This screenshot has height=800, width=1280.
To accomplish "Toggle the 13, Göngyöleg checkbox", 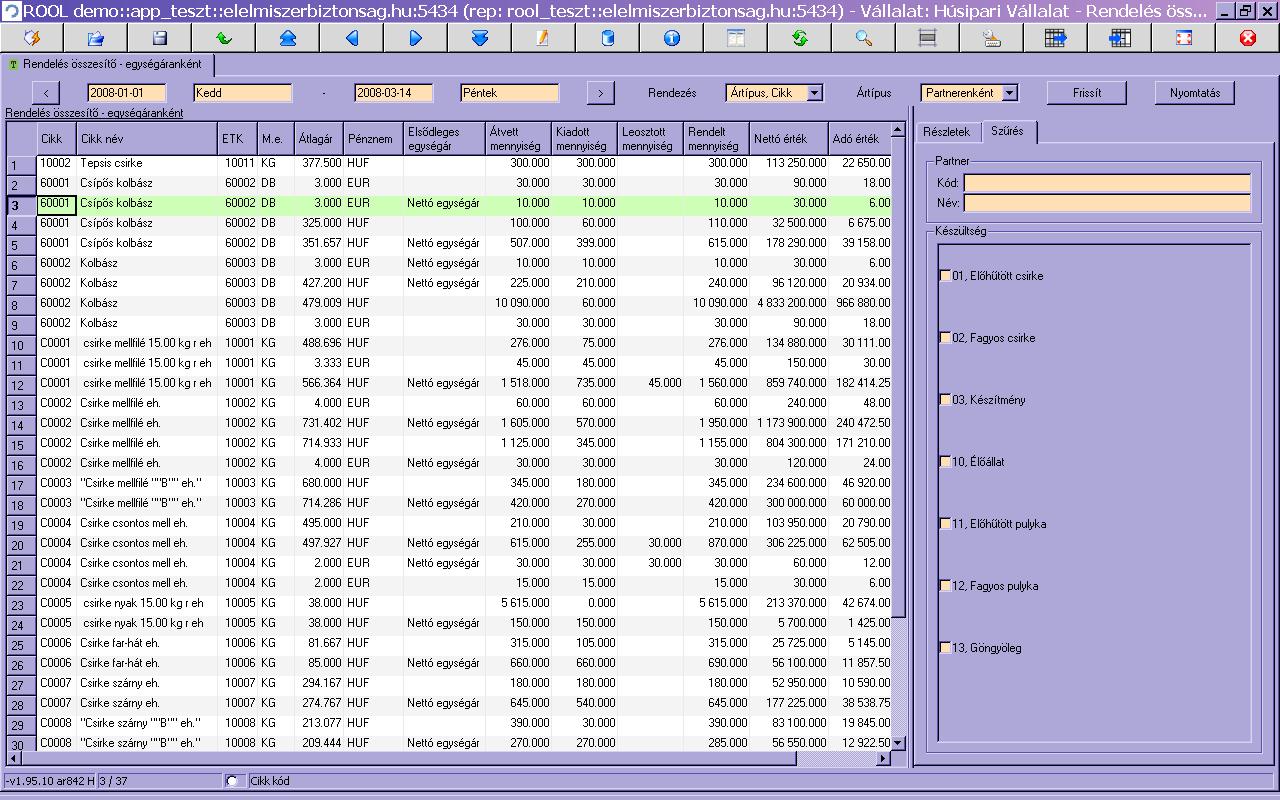I will pyautogui.click(x=946, y=648).
